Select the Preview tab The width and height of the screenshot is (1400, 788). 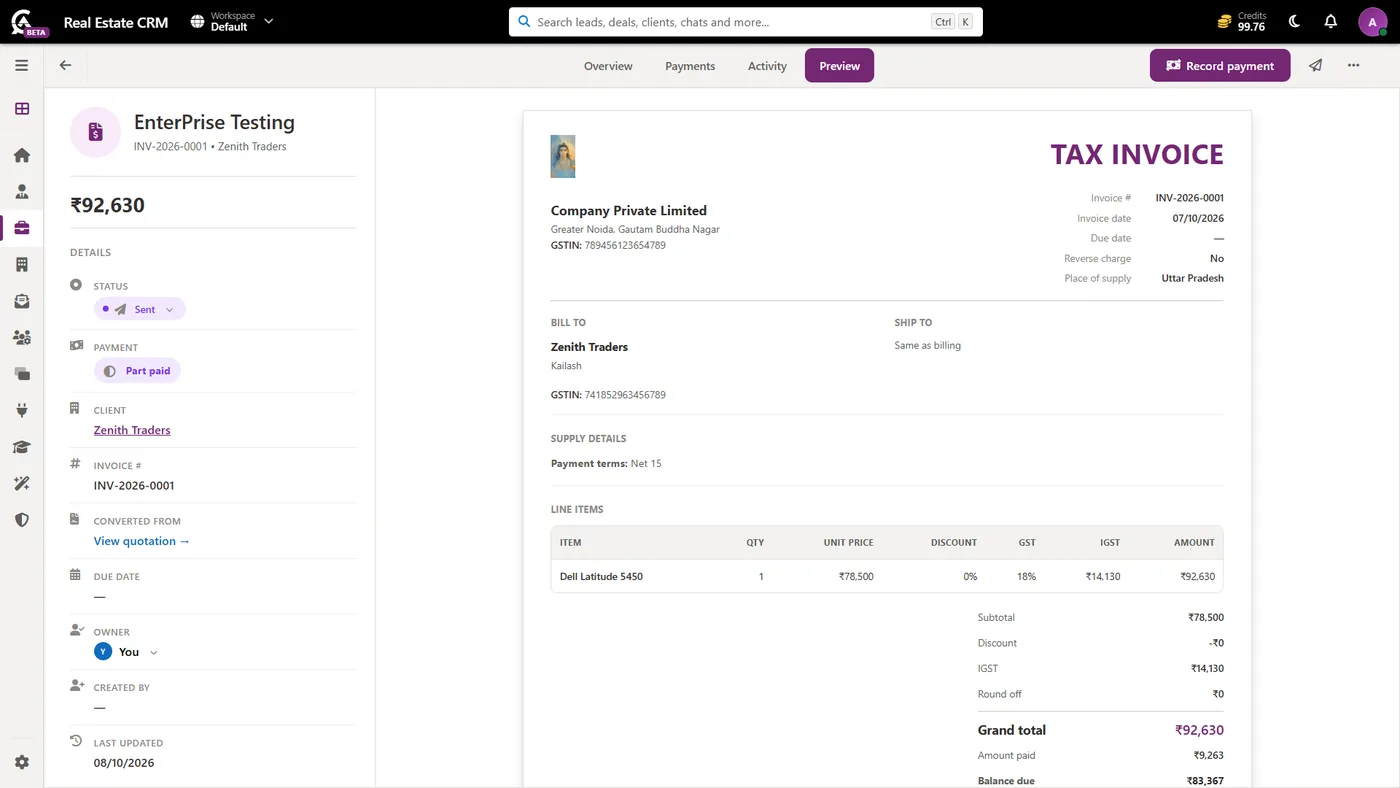(839, 66)
